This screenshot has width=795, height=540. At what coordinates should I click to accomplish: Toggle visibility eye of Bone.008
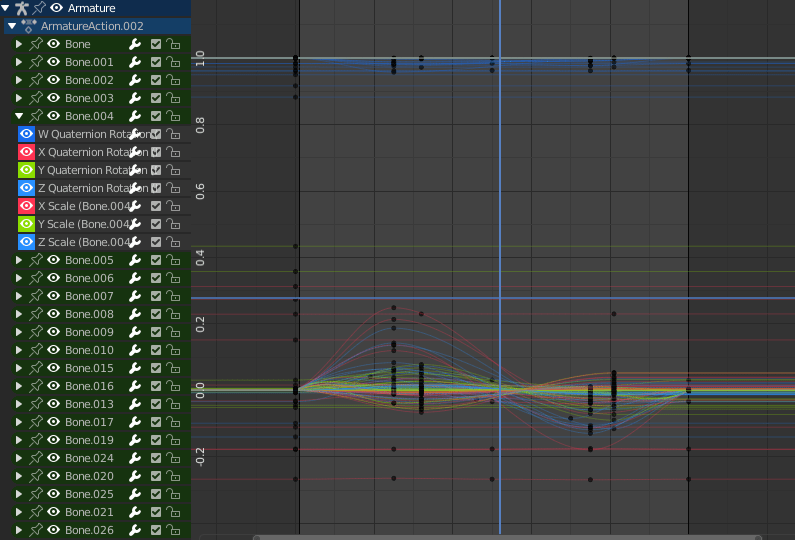pyautogui.click(x=53, y=314)
